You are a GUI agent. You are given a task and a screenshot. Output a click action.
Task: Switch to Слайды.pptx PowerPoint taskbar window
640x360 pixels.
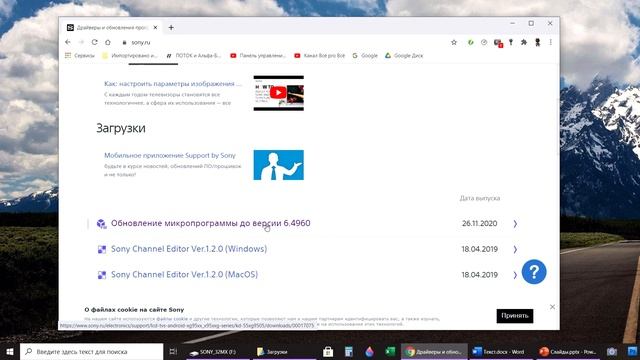point(568,352)
